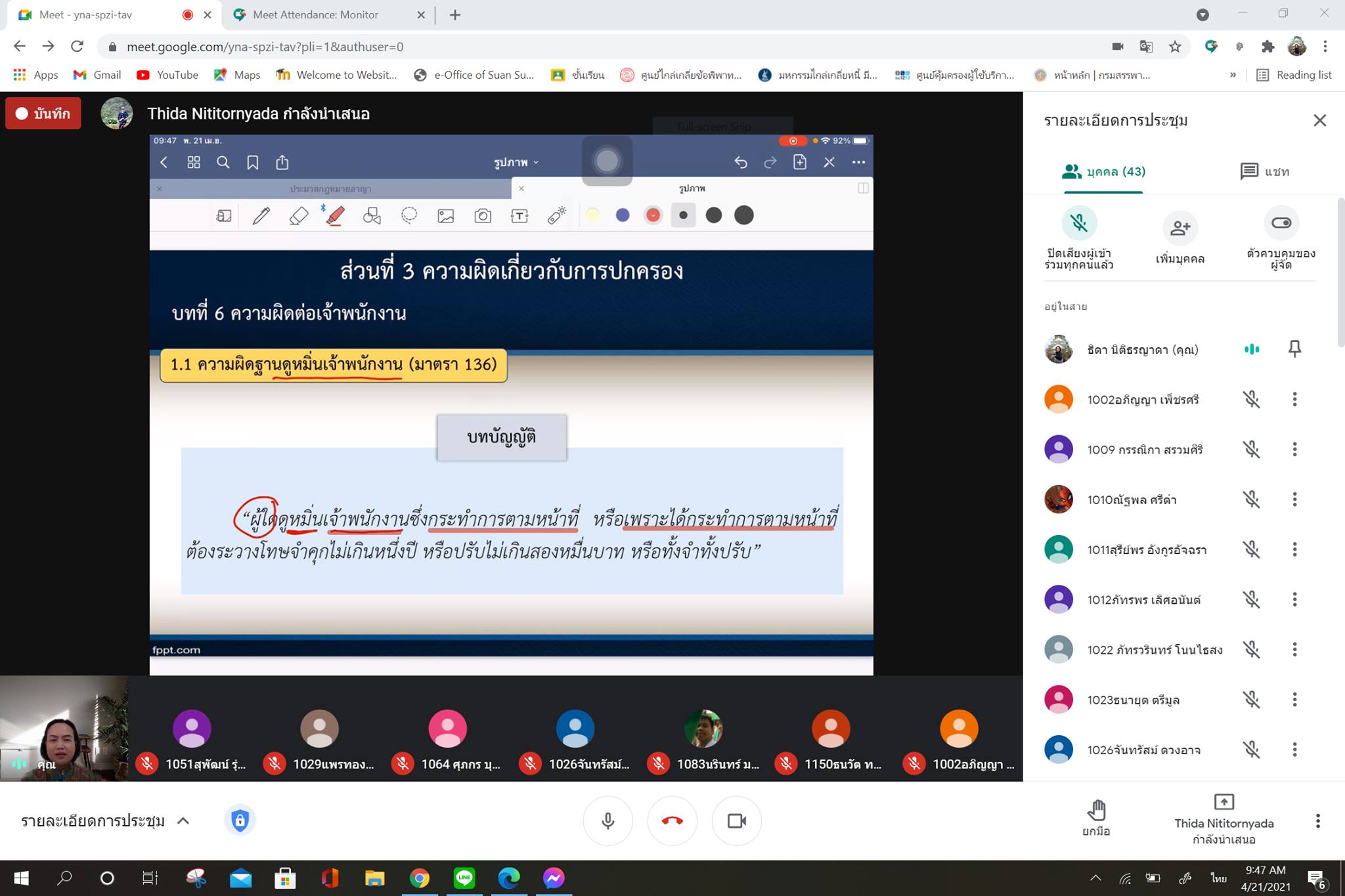
Task: Click the raise hand icon
Action: click(x=1095, y=811)
